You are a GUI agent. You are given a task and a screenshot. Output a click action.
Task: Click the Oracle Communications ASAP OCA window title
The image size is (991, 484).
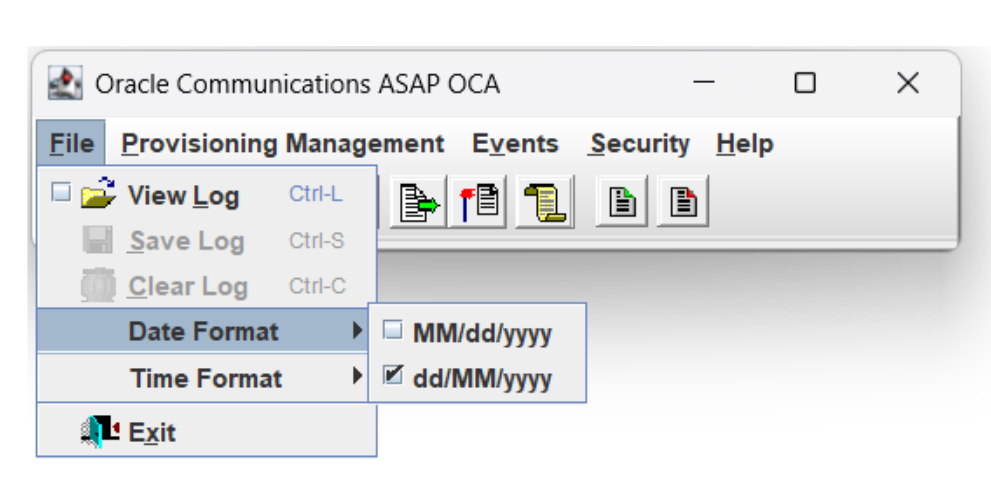(x=298, y=84)
